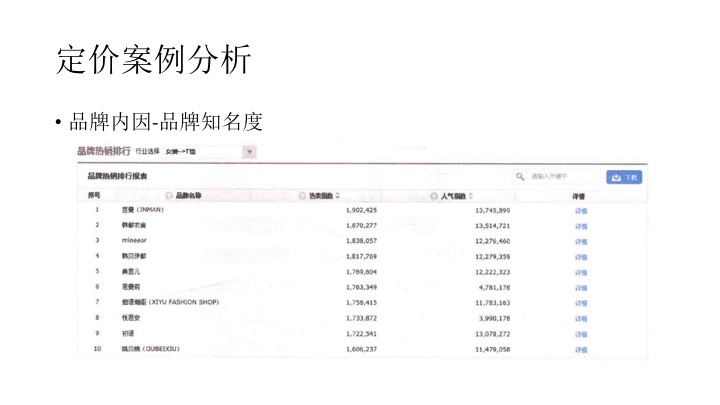Sort by the 热卖指数 sort arrows
This screenshot has width=720, height=405.
point(338,196)
